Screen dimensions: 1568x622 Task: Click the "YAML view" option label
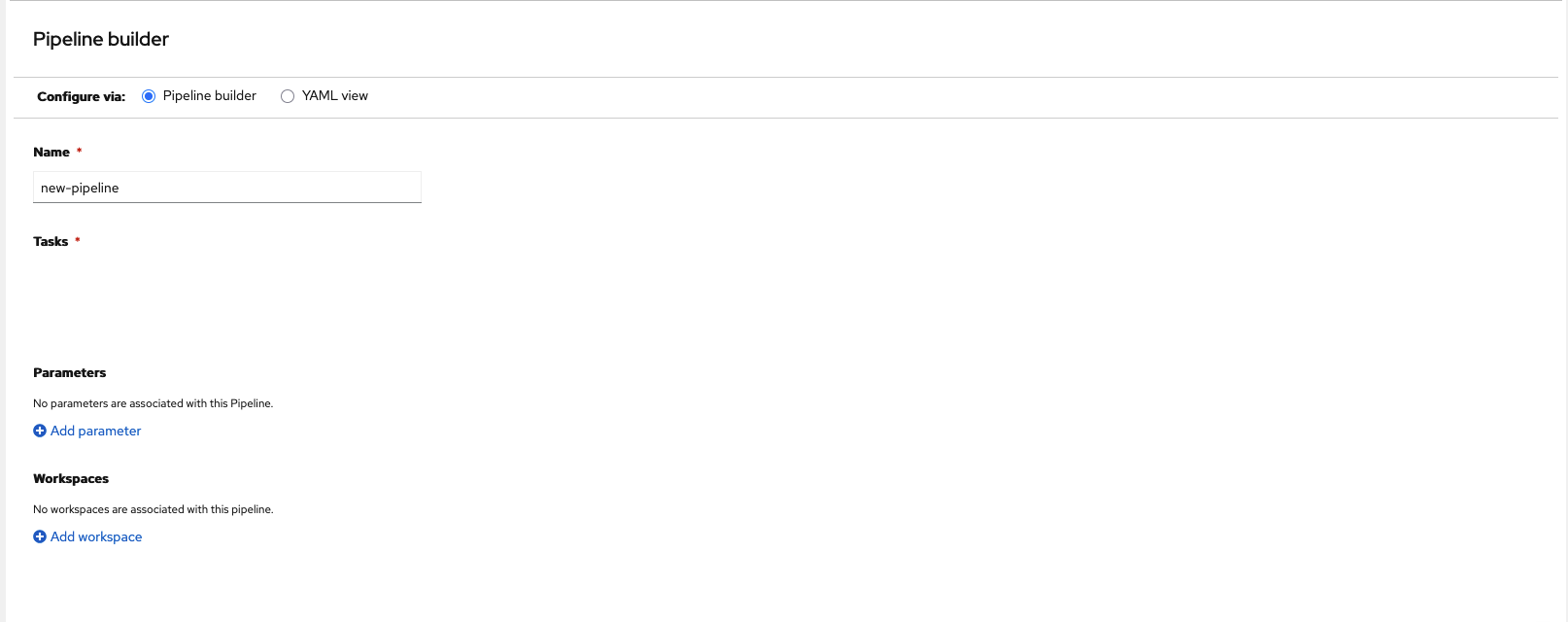pyautogui.click(x=334, y=95)
